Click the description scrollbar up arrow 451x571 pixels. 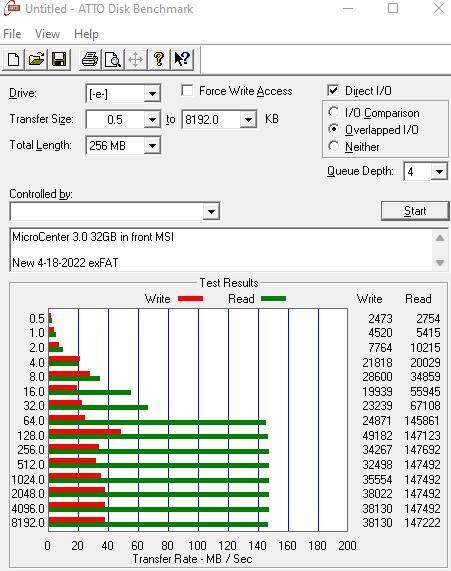(440, 238)
